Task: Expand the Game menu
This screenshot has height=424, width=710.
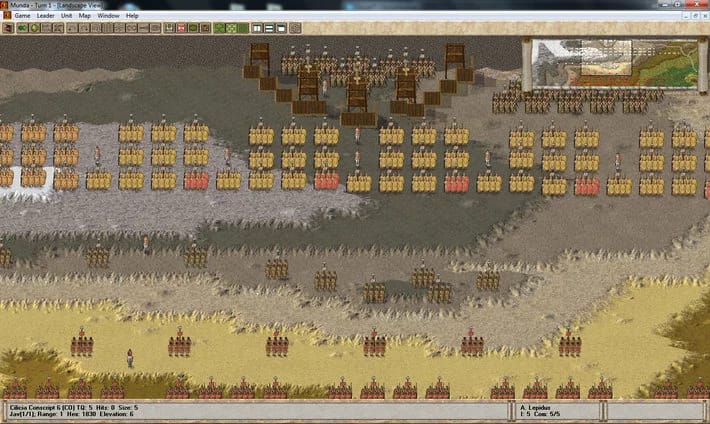Action: [22, 16]
